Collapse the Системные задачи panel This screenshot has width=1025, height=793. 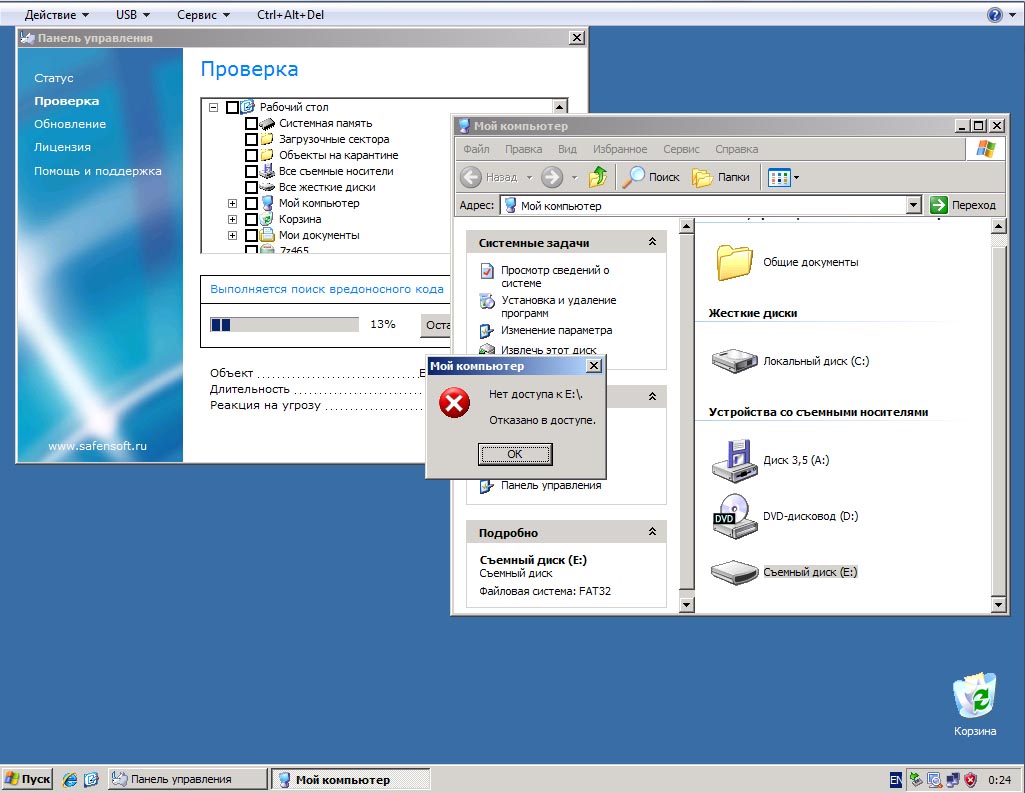point(652,242)
